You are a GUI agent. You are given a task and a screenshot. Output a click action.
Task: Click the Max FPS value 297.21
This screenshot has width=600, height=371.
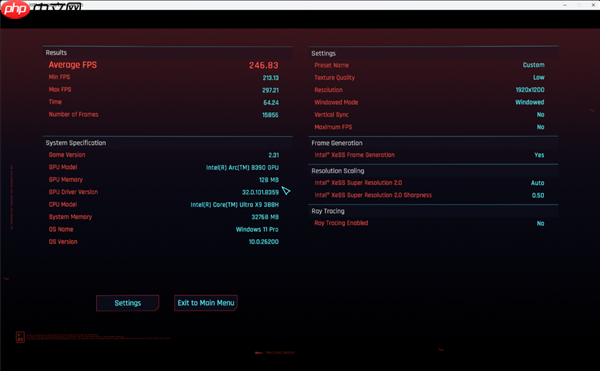pos(271,90)
